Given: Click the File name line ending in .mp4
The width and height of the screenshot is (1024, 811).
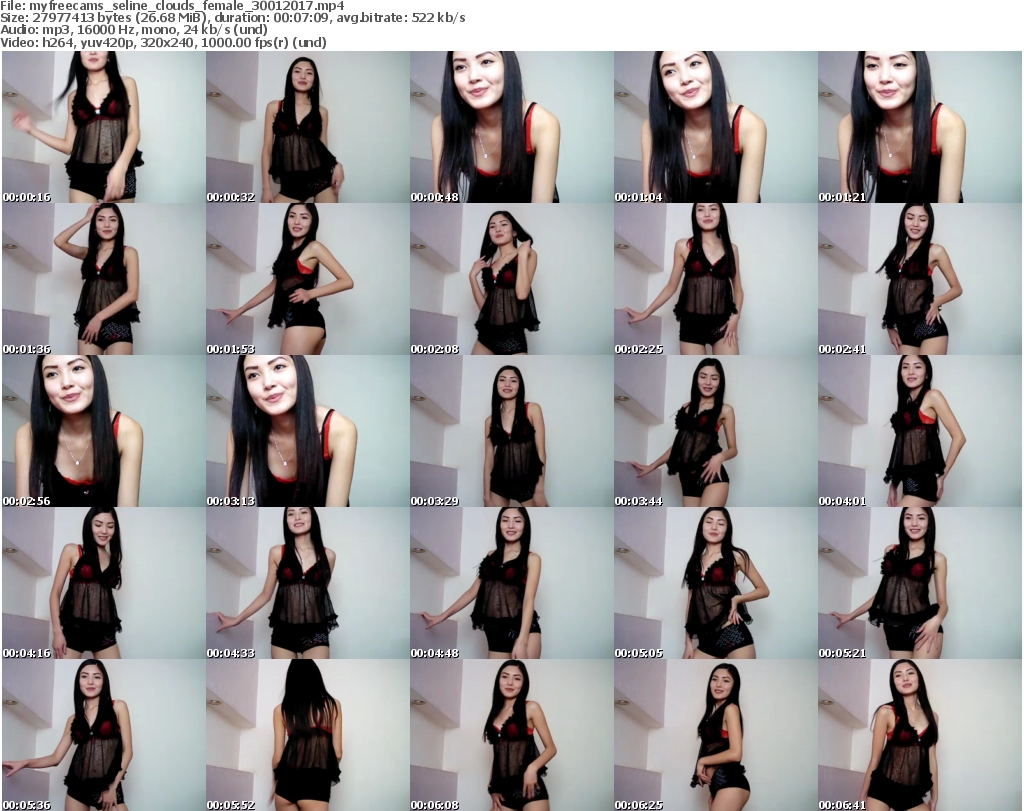Looking at the screenshot, I should tap(172, 6).
